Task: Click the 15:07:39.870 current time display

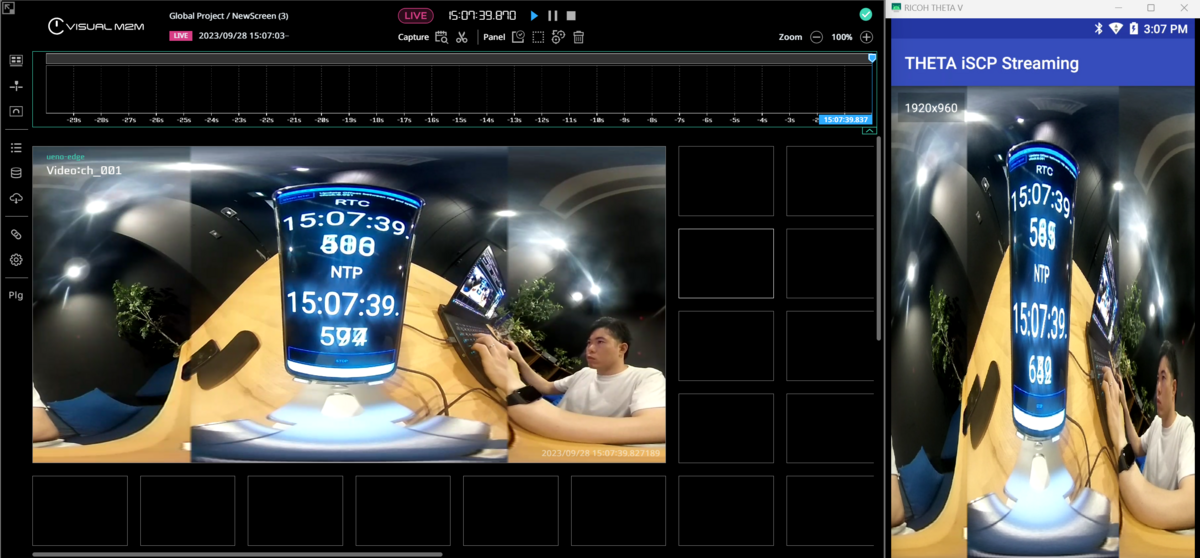Action: pos(482,16)
